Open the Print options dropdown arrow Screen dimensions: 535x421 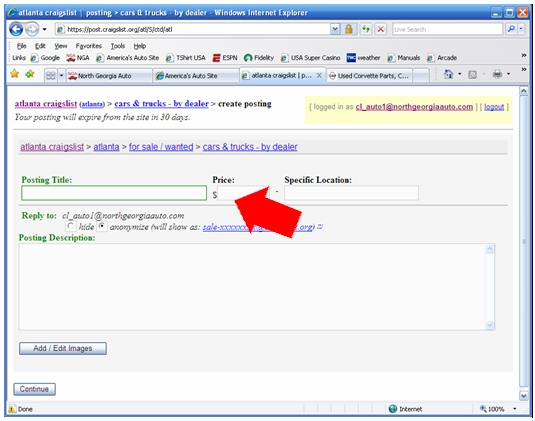(x=508, y=74)
